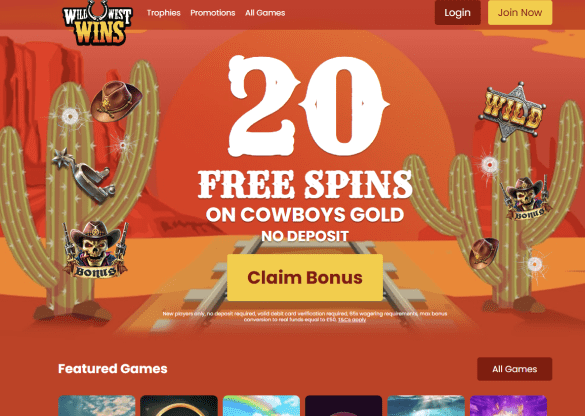Open the rainbow game thumbnail

tap(261, 406)
